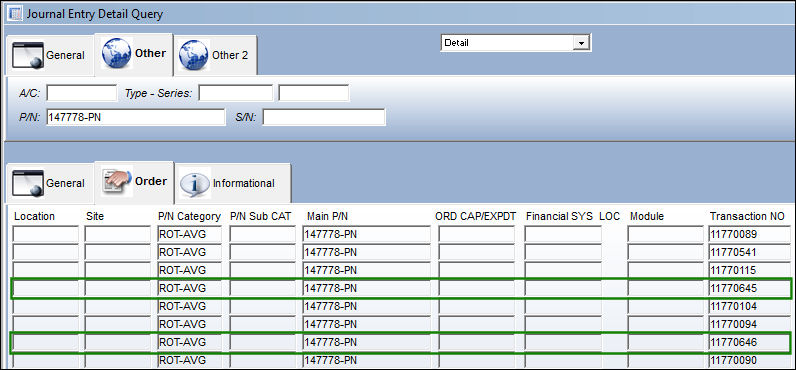
Task: Click the Location cell in the 11770089 row
Action: [x=46, y=234]
